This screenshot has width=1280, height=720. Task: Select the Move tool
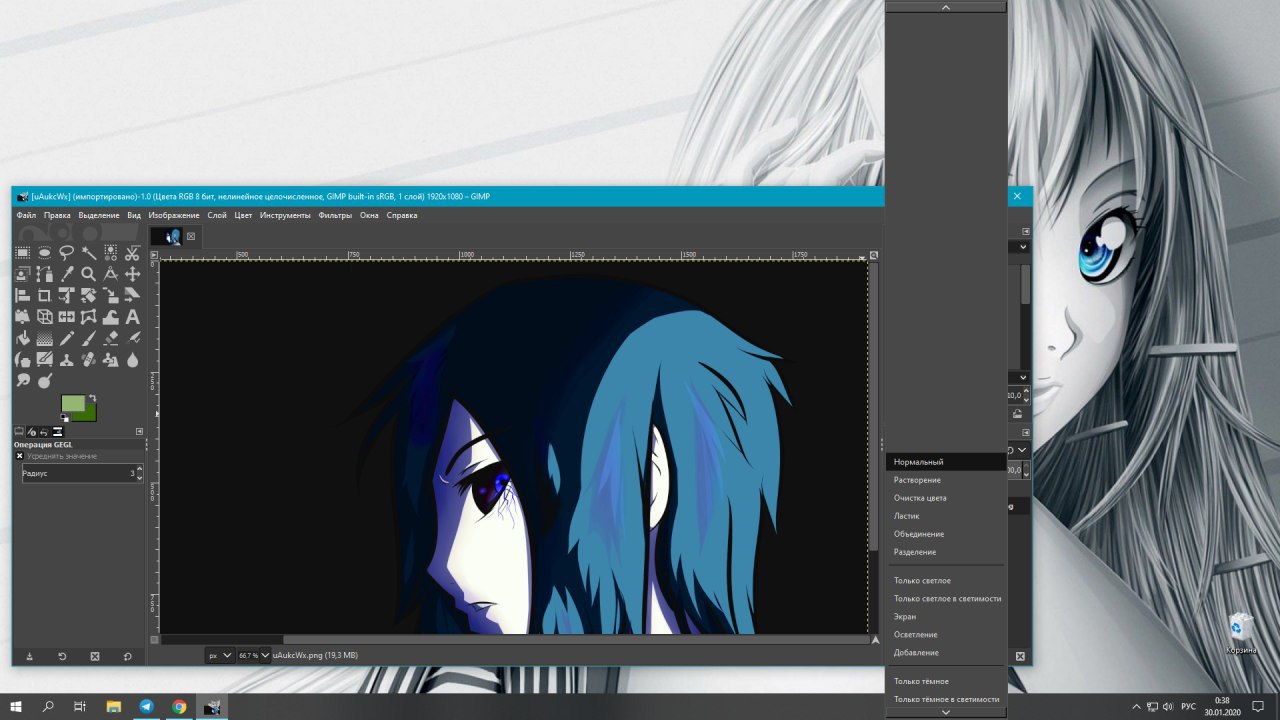click(x=132, y=273)
